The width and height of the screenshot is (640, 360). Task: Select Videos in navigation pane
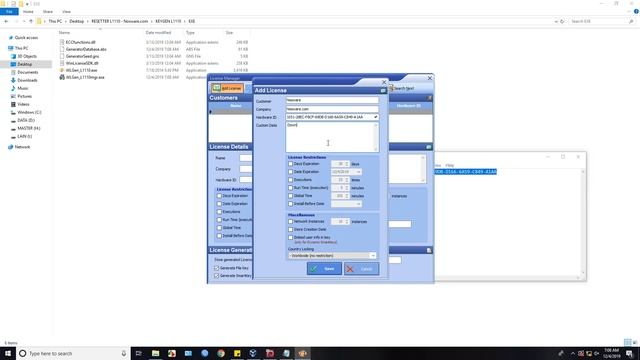point(23,104)
